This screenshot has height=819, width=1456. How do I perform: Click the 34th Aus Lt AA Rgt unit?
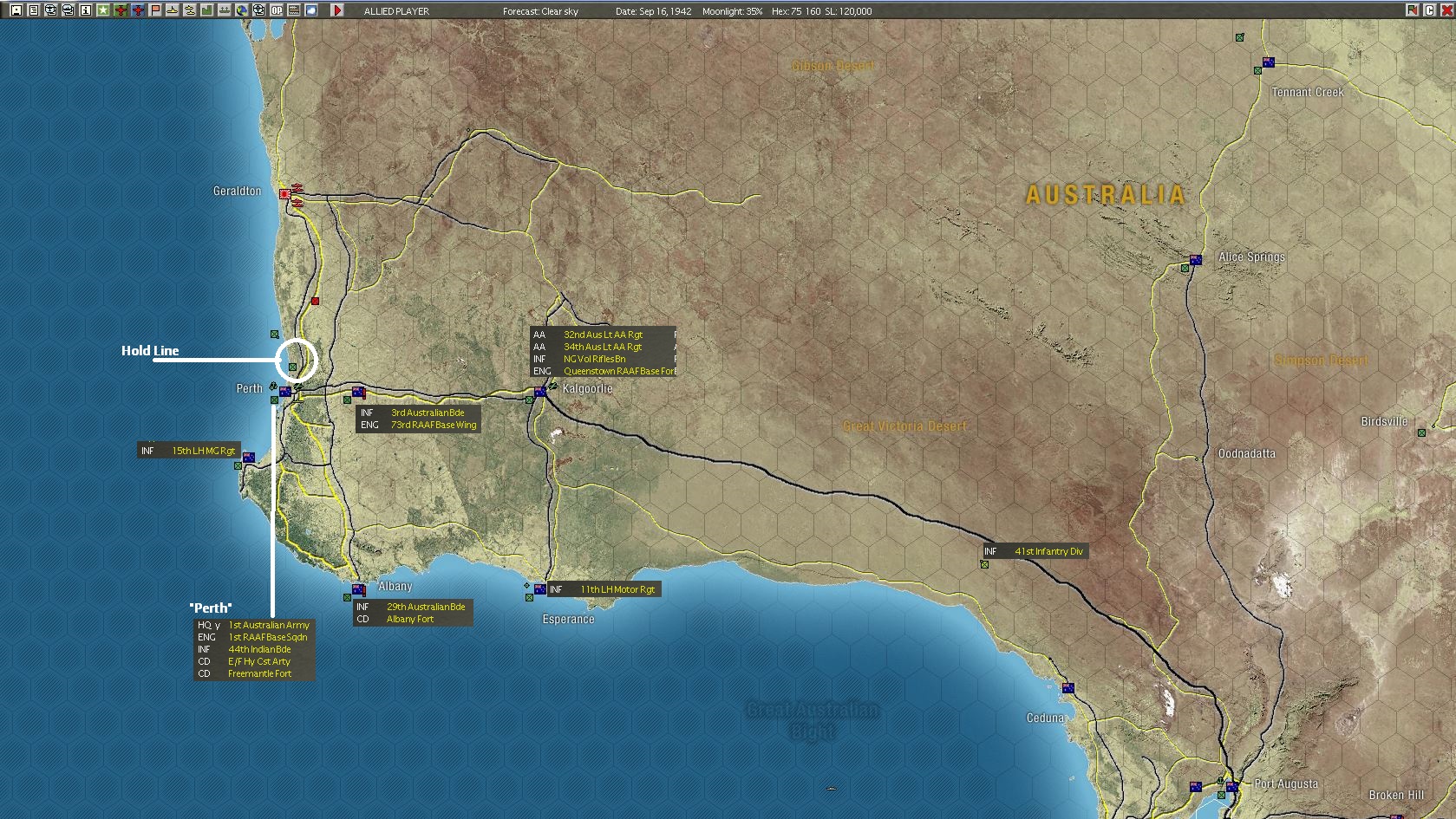(603, 347)
